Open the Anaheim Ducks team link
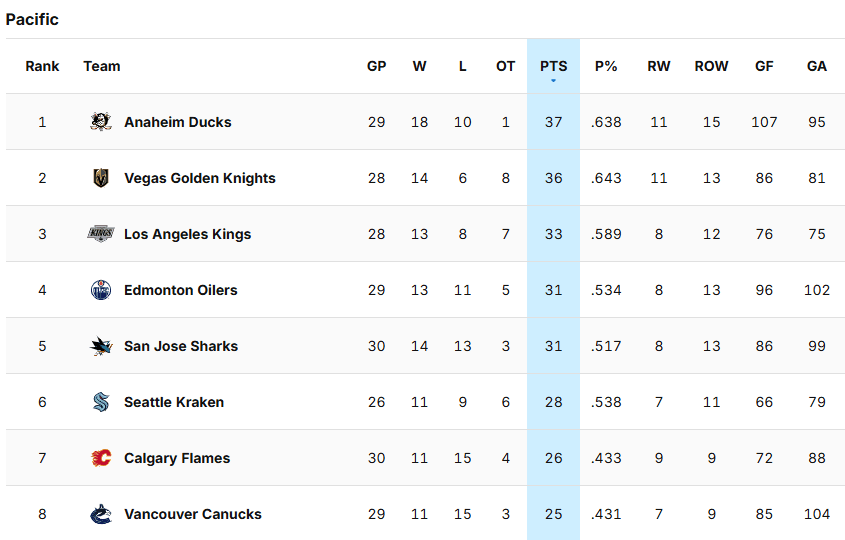This screenshot has height=540, width=845. (177, 122)
